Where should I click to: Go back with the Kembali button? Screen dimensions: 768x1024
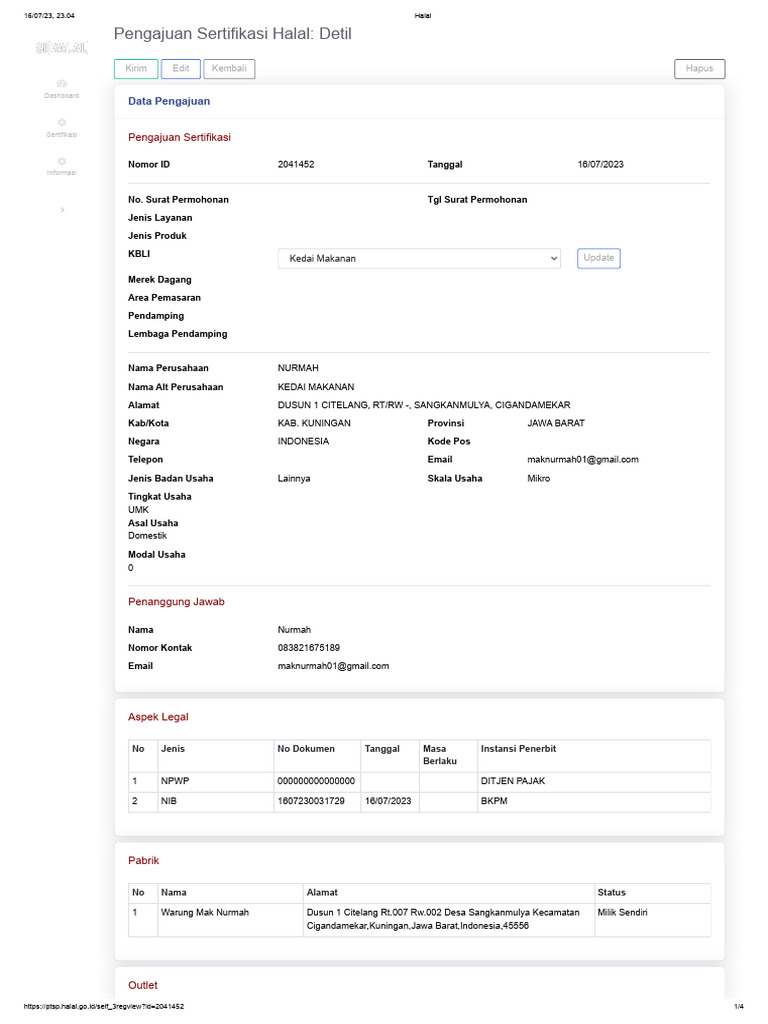click(229, 69)
